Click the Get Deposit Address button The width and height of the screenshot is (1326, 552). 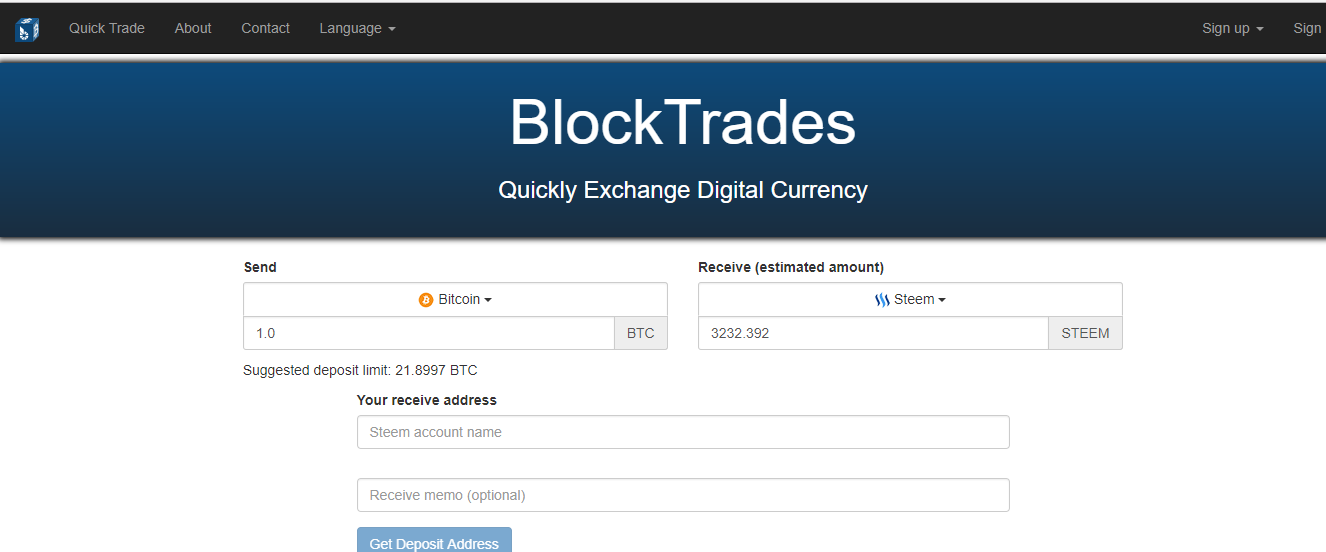point(434,540)
